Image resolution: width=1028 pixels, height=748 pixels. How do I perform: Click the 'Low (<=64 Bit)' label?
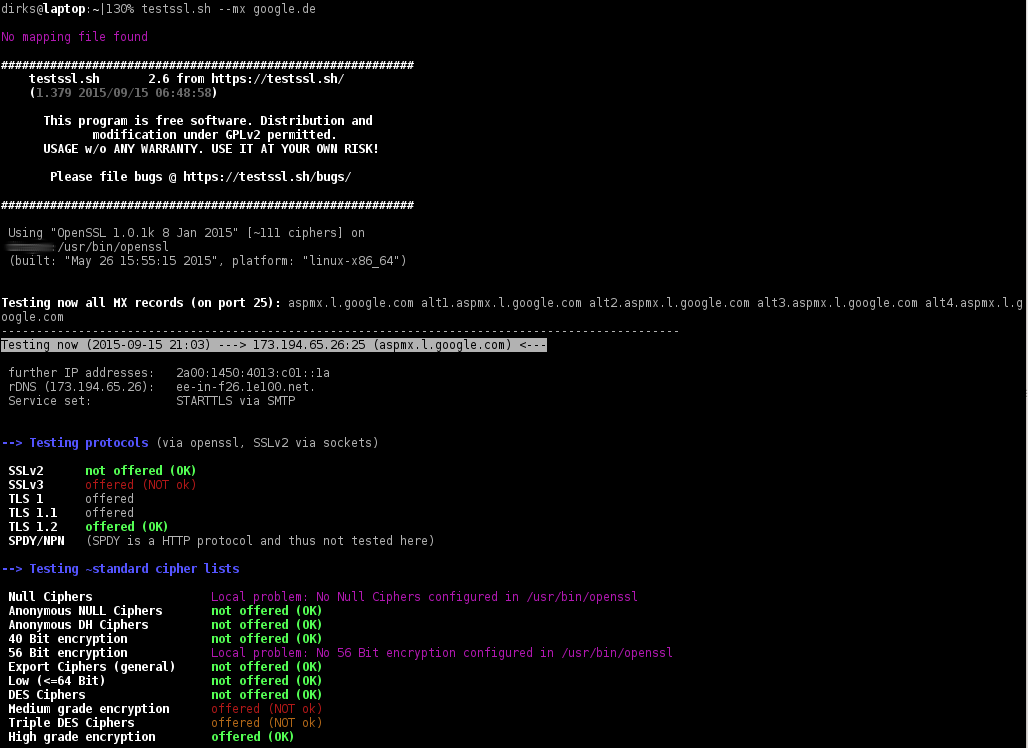coord(57,681)
